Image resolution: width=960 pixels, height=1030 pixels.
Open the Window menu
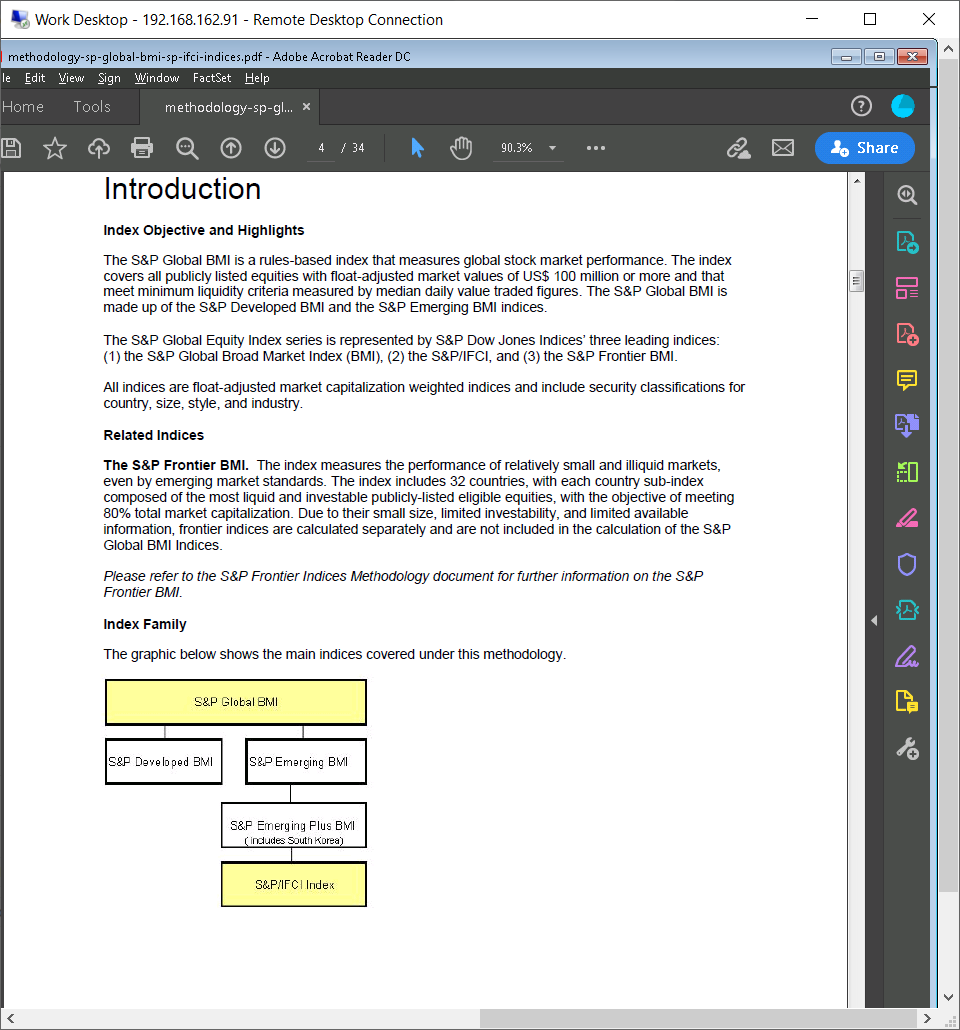(x=157, y=77)
